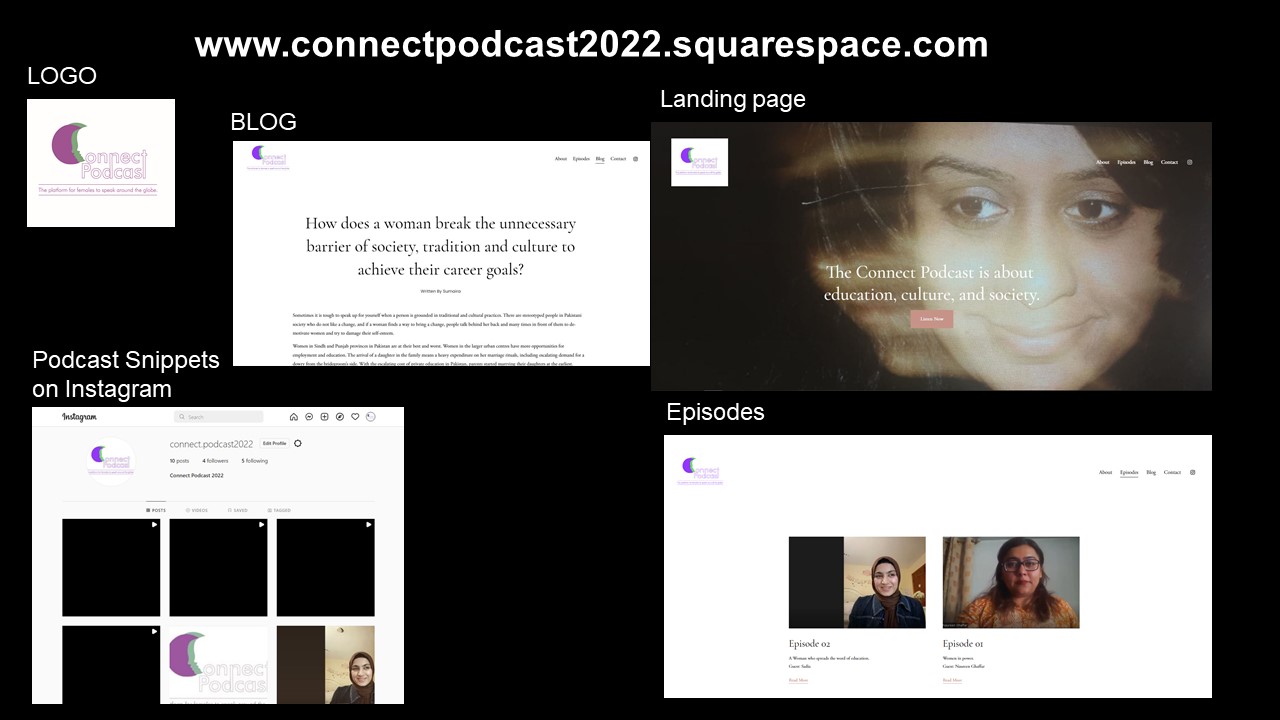Image resolution: width=1280 pixels, height=720 pixels.
Task: Click Instagram icon in Episodes page navbar
Action: tap(1192, 472)
